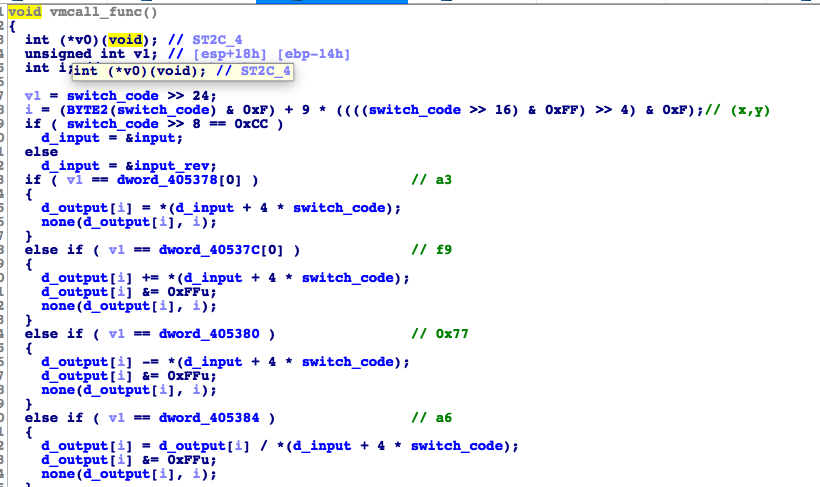Viewport: 820px width, 487px height.
Task: Click the // a6 comment
Action: [x=431, y=418]
